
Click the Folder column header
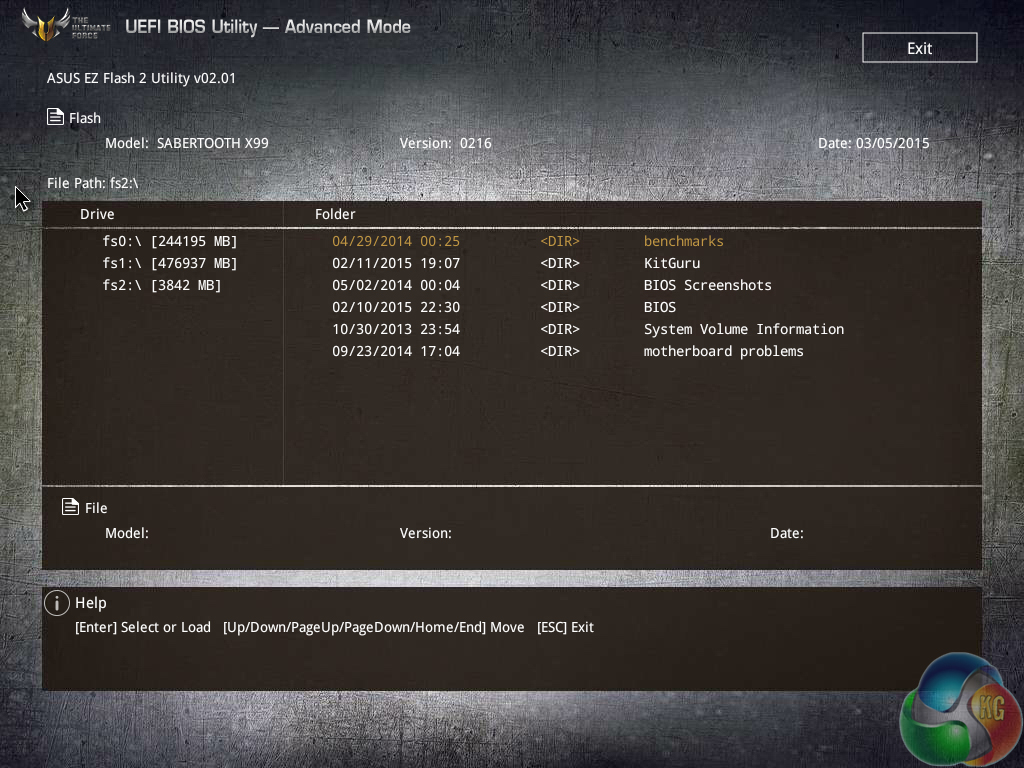point(335,214)
